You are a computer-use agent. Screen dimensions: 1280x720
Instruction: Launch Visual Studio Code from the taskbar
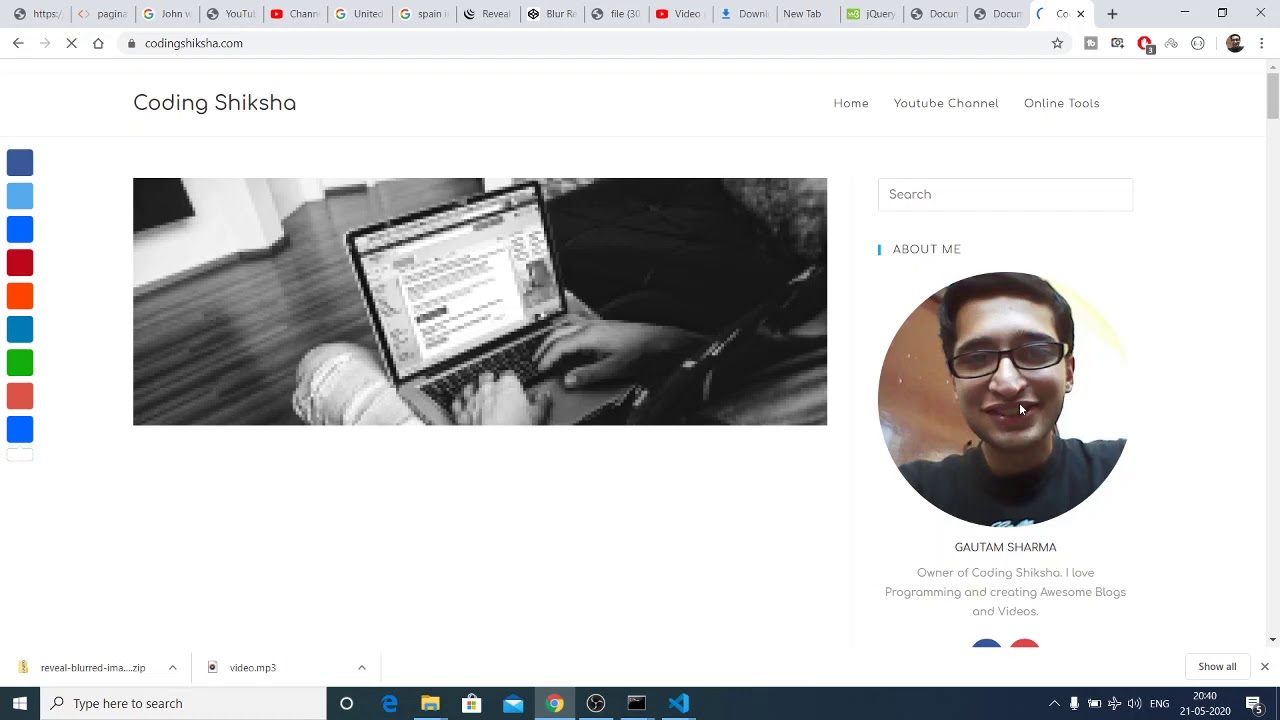(x=678, y=703)
